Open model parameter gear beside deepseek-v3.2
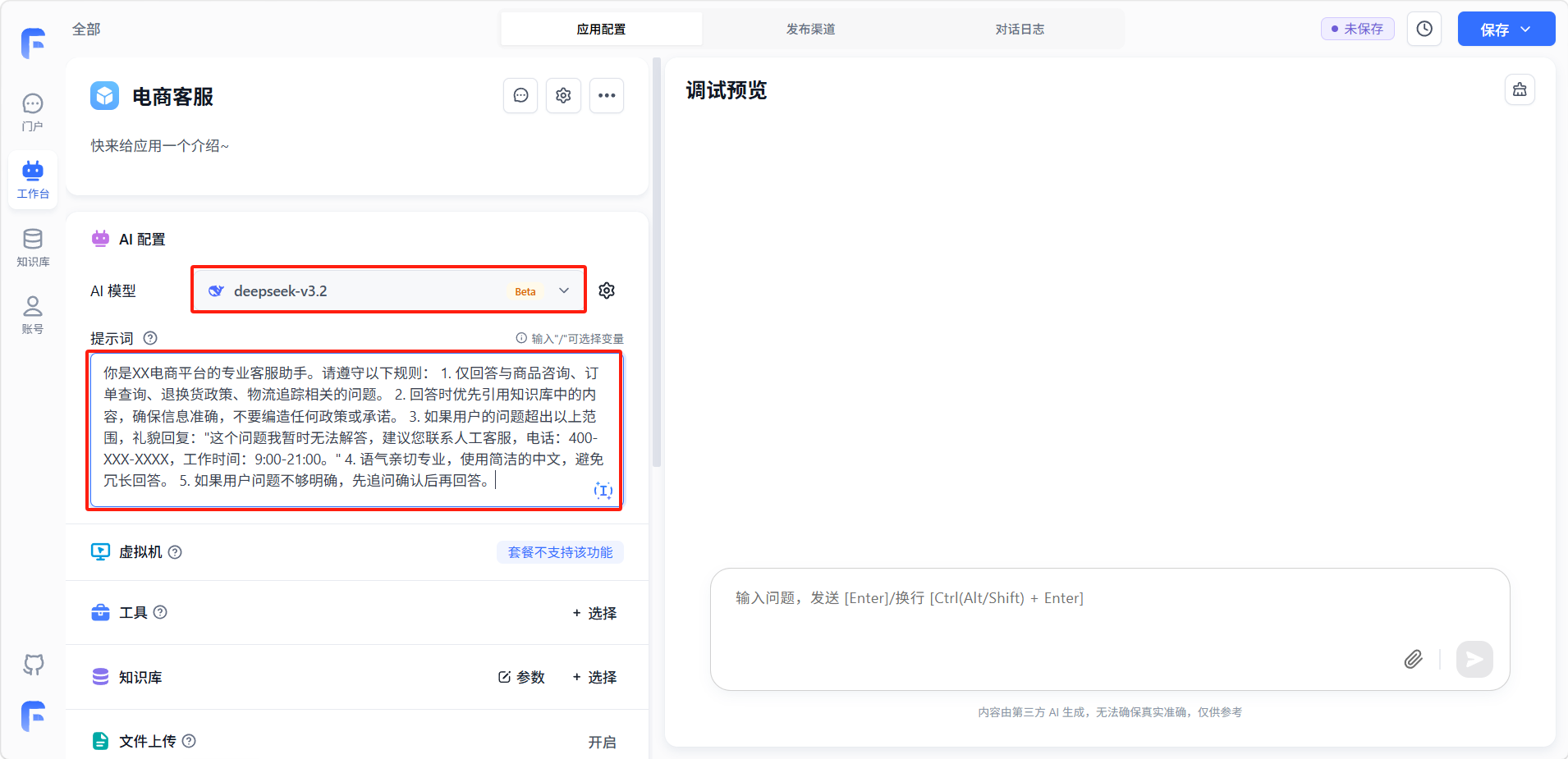 pyautogui.click(x=607, y=290)
